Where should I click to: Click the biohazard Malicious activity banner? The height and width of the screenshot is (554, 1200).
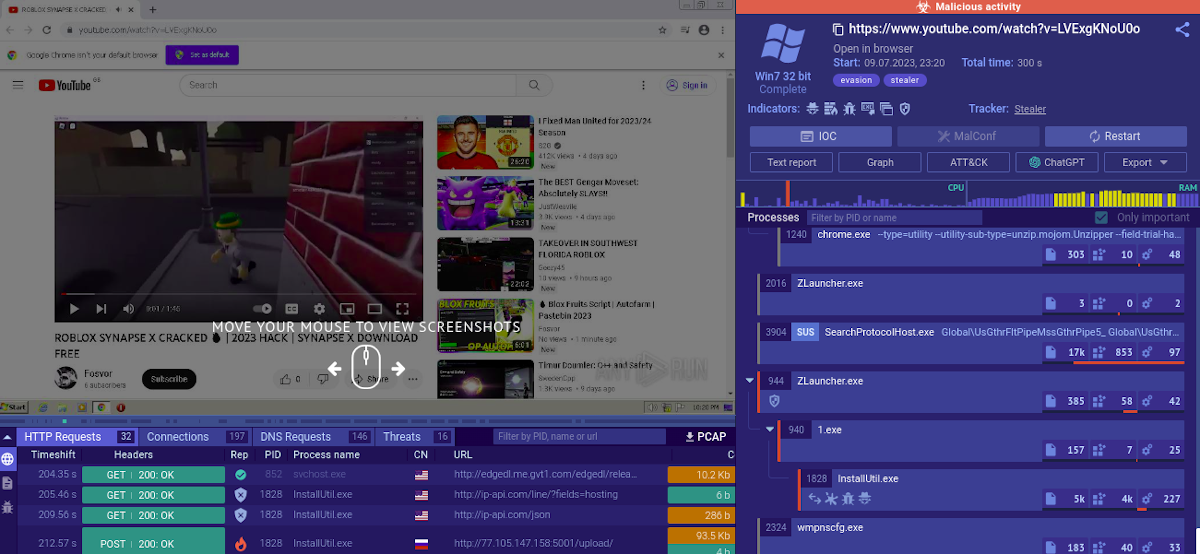pos(967,7)
